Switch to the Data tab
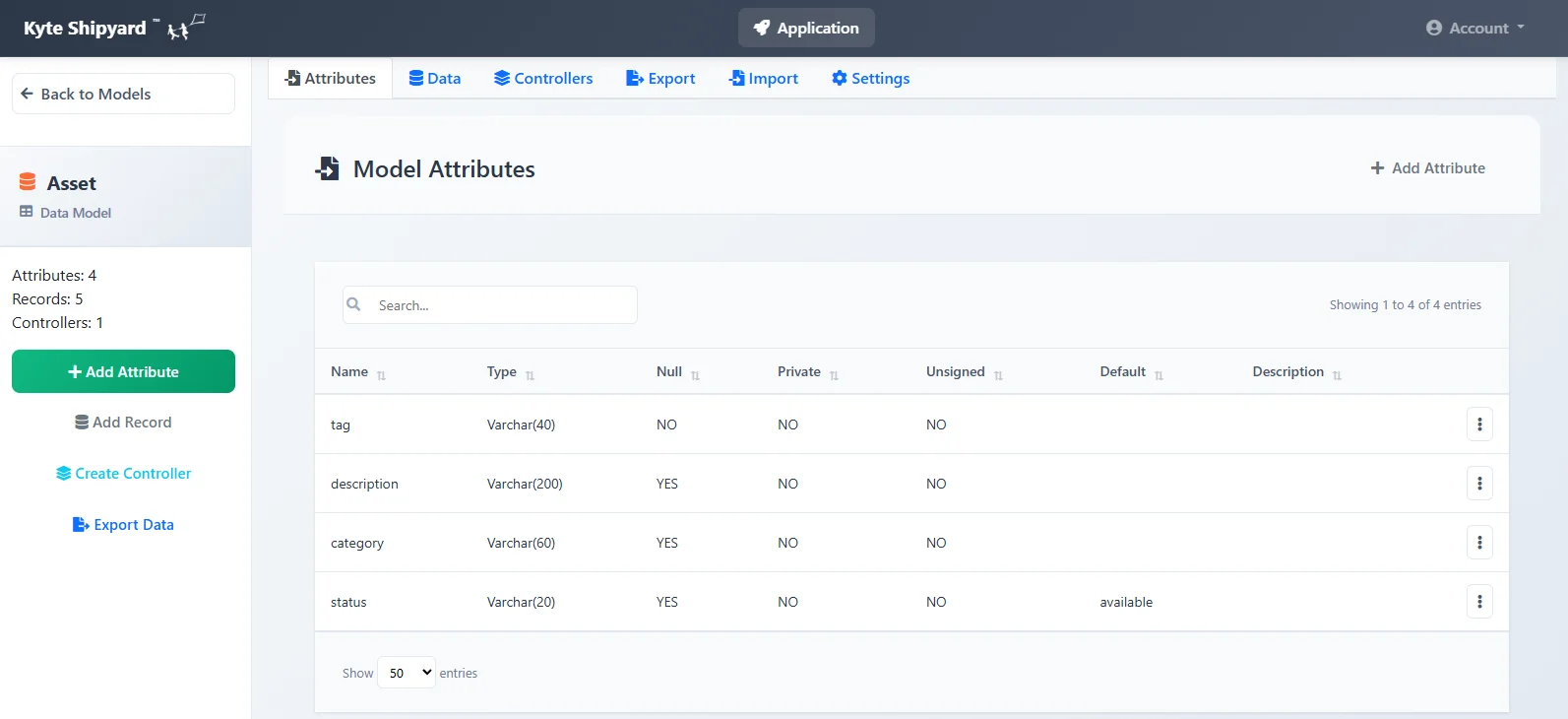The height and width of the screenshot is (719, 1568). 435,78
